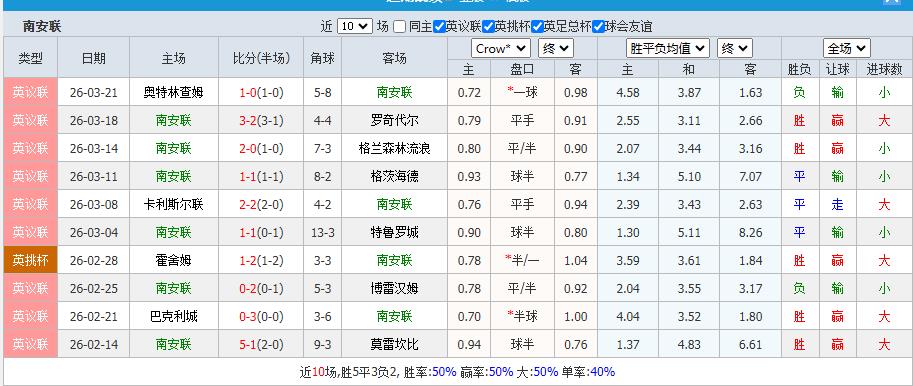Click the 比分(半场) column header
This screenshot has height=386, width=913.
coord(261,58)
